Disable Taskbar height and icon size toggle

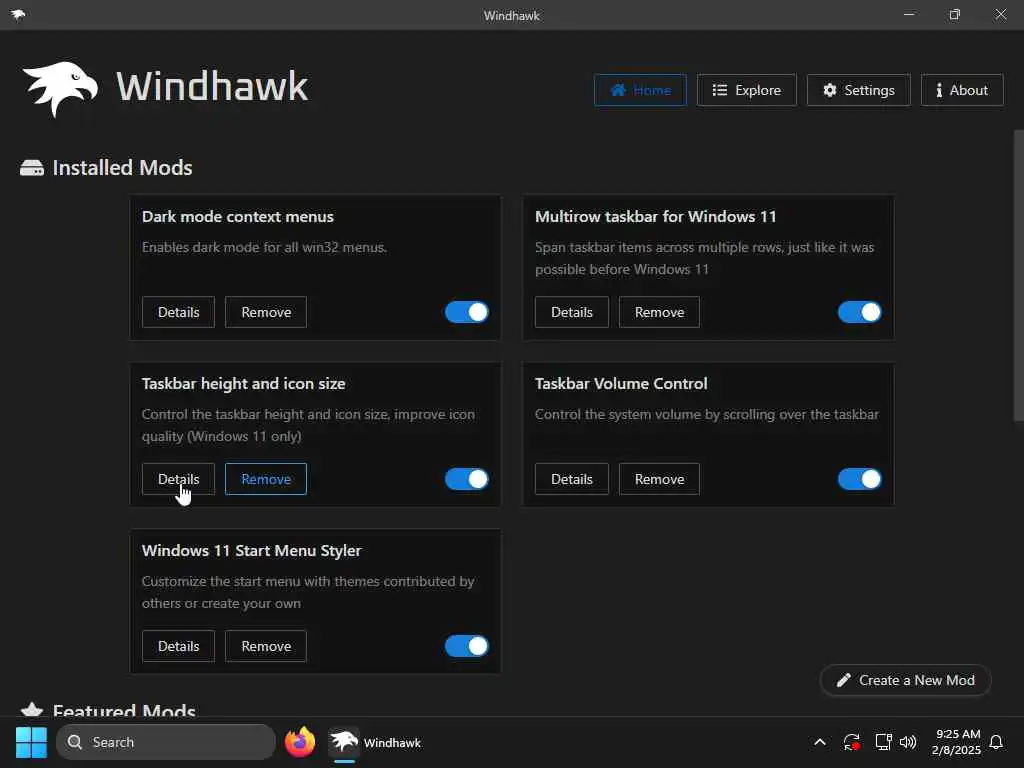tap(467, 479)
